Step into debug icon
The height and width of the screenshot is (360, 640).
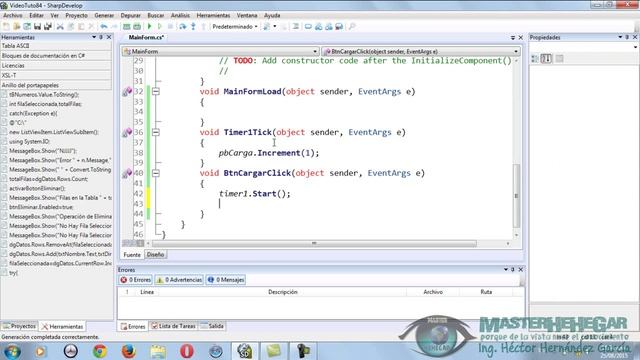click(x=193, y=27)
